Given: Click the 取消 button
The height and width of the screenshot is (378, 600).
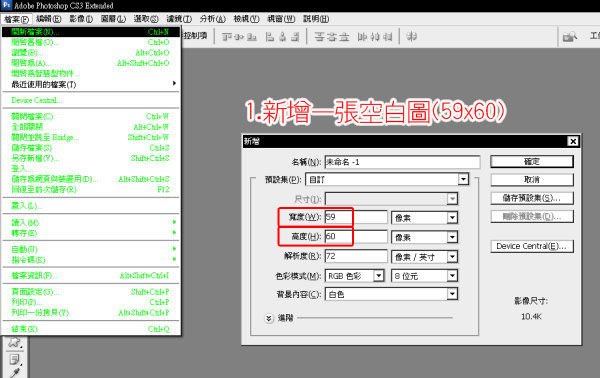Looking at the screenshot, I should [532, 179].
